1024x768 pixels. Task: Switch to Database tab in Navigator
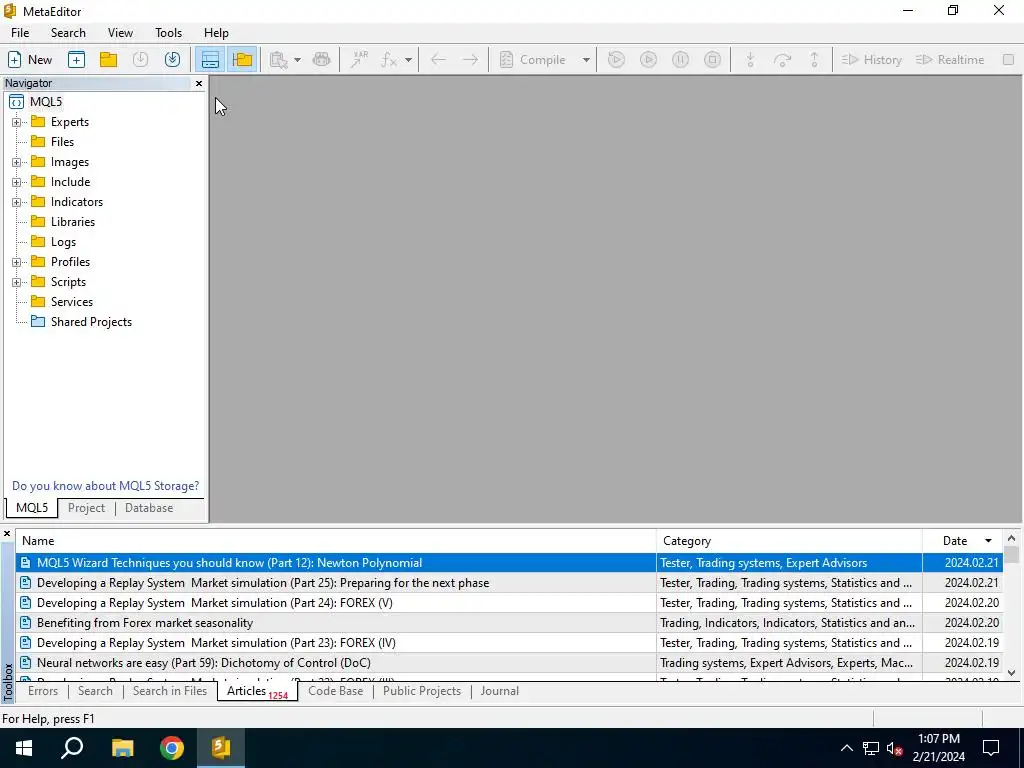149,508
